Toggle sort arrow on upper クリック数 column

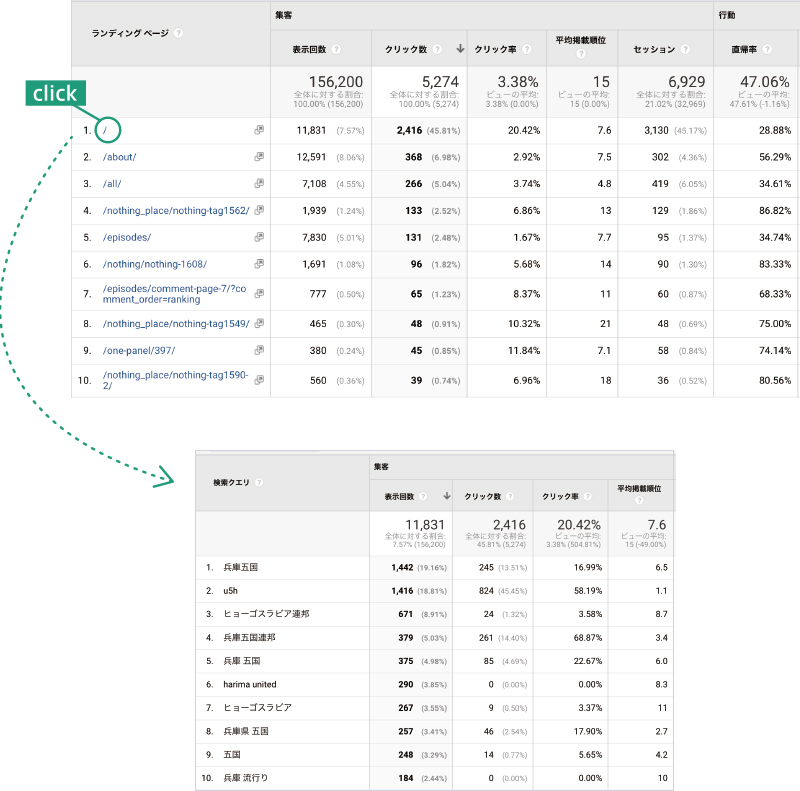click(x=460, y=49)
